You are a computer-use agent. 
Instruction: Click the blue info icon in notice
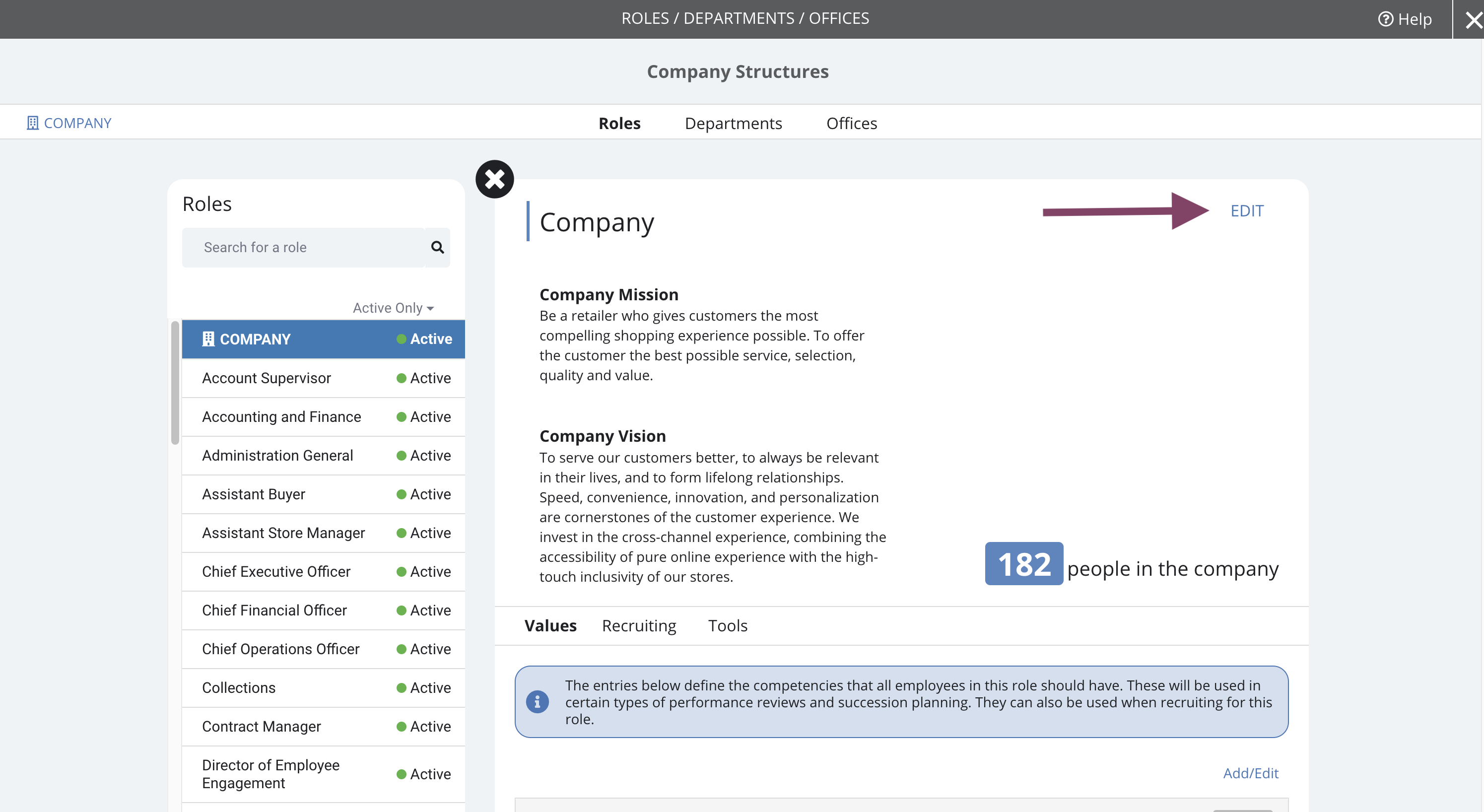[x=537, y=701]
